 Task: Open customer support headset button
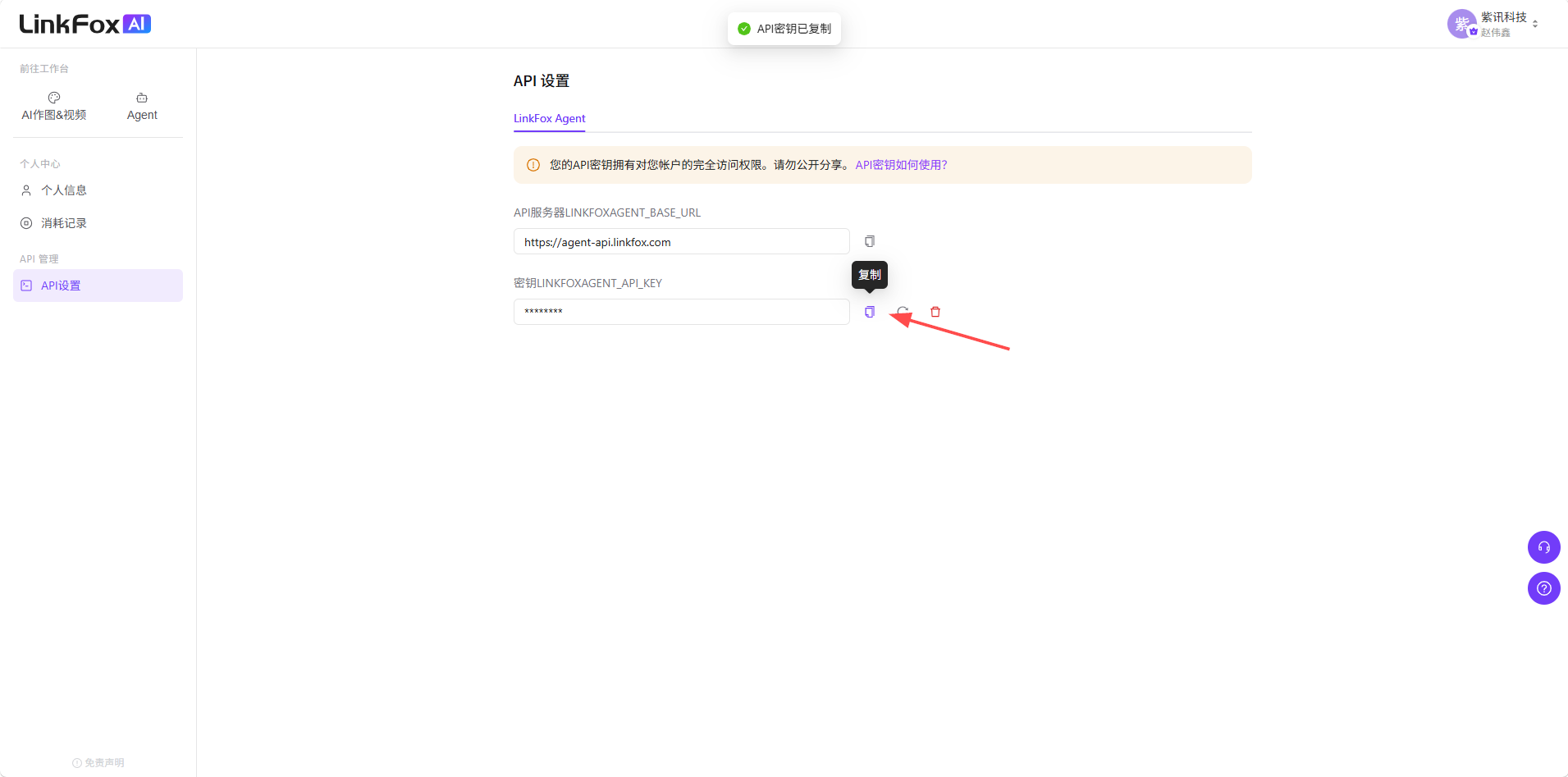pos(1543,547)
